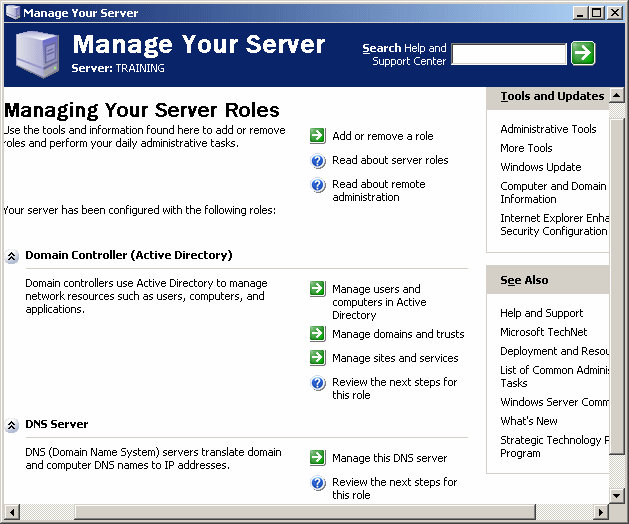The image size is (629, 524).
Task: Click green arrow beside Add or remove a role
Action: tap(317, 136)
